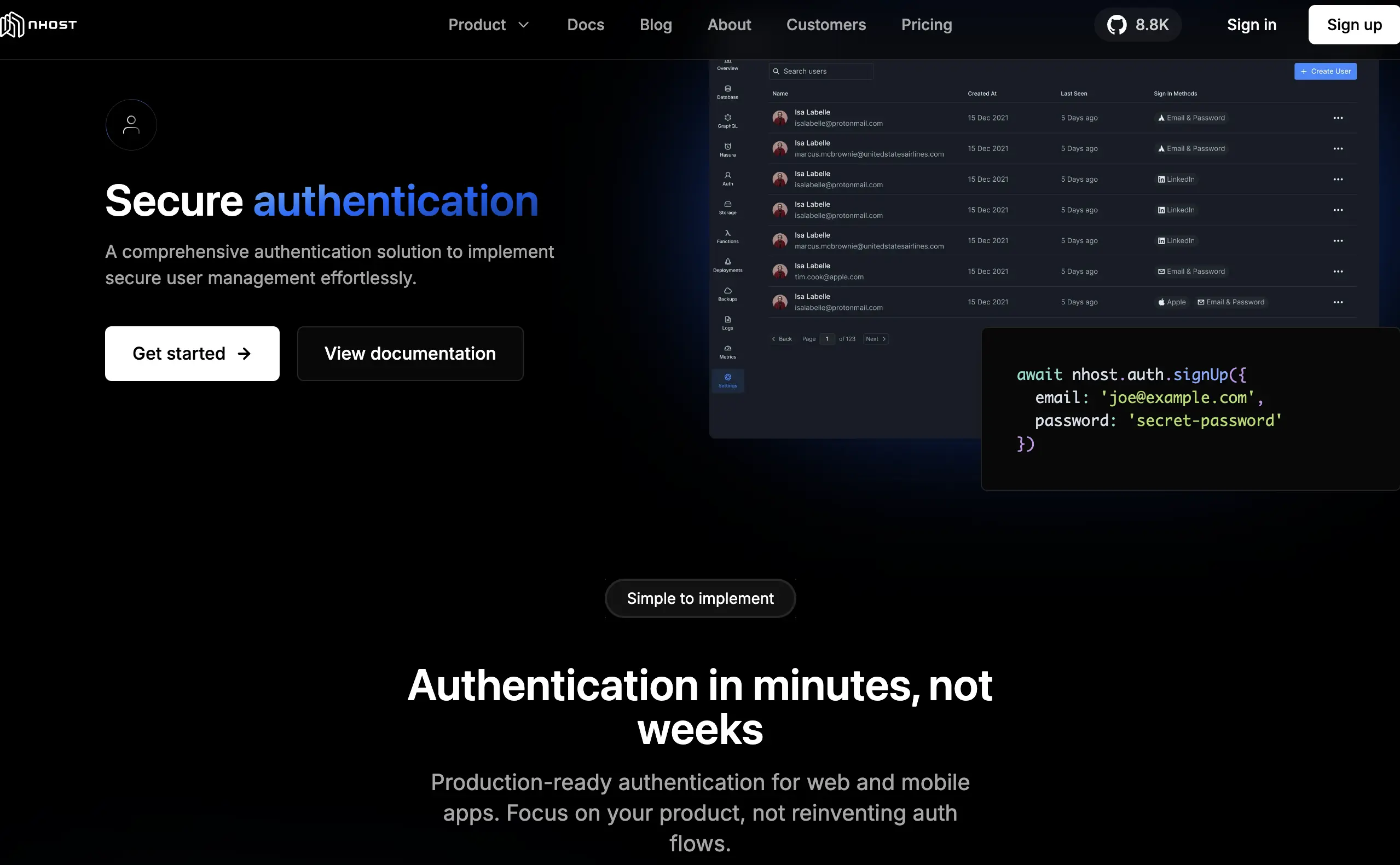Click the Metrics sidebar icon
Screen dimensions: 1400x865
point(727,351)
